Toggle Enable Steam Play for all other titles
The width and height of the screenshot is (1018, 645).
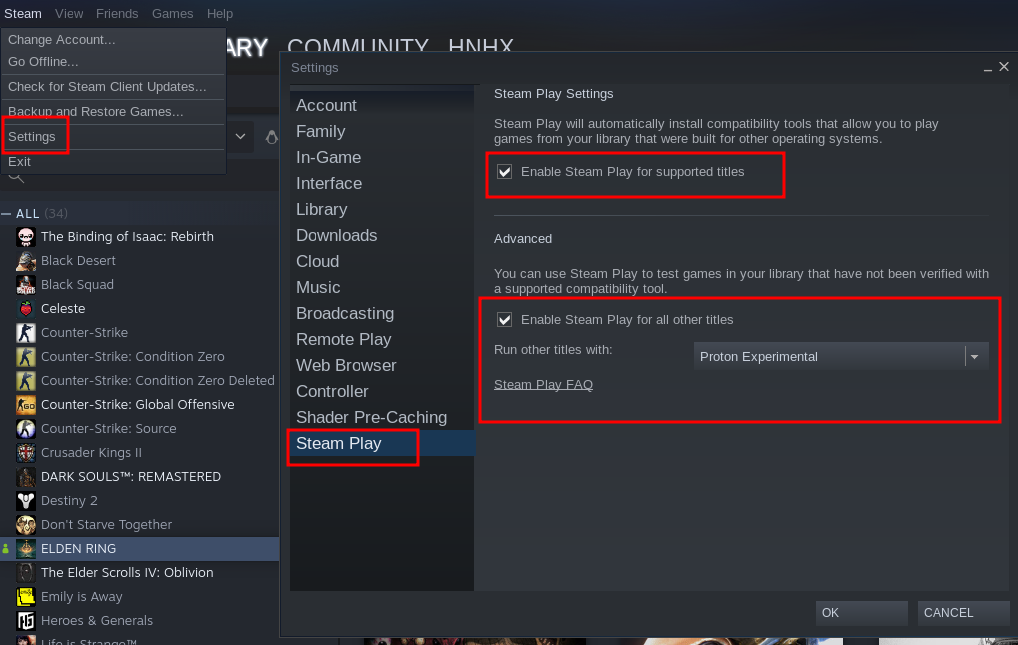coord(504,320)
